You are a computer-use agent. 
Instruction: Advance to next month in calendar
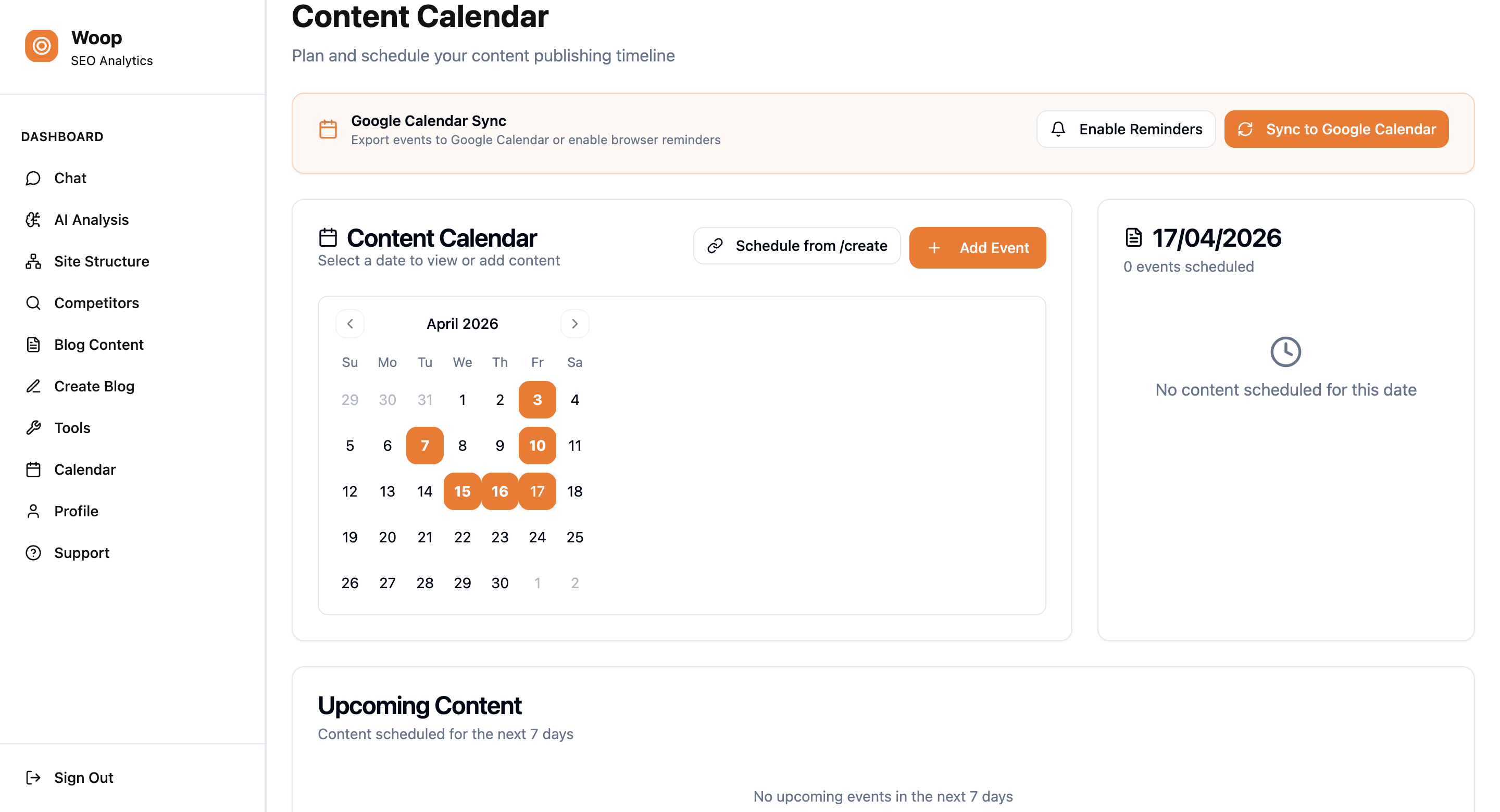click(574, 324)
